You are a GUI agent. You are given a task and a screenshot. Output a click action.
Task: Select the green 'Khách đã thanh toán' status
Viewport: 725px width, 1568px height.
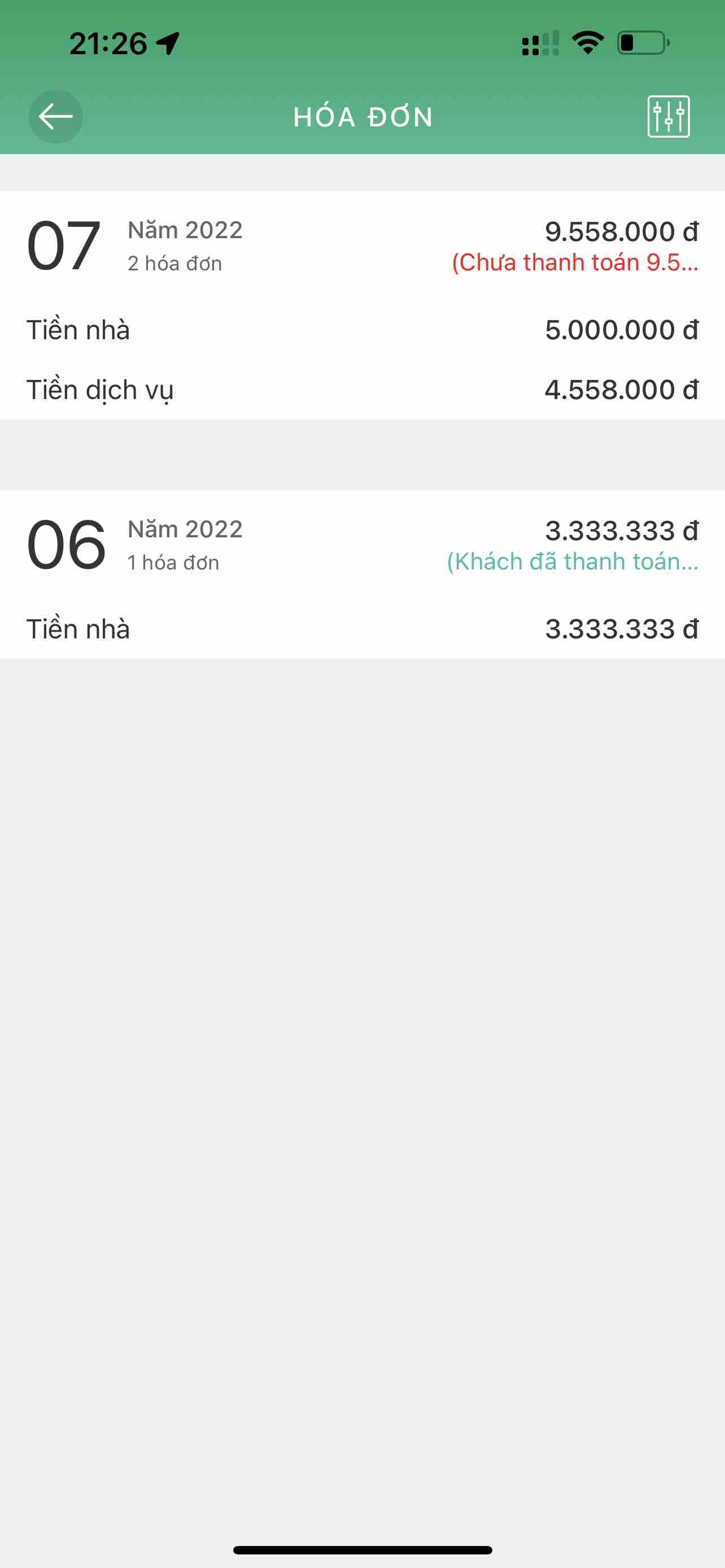(x=572, y=561)
